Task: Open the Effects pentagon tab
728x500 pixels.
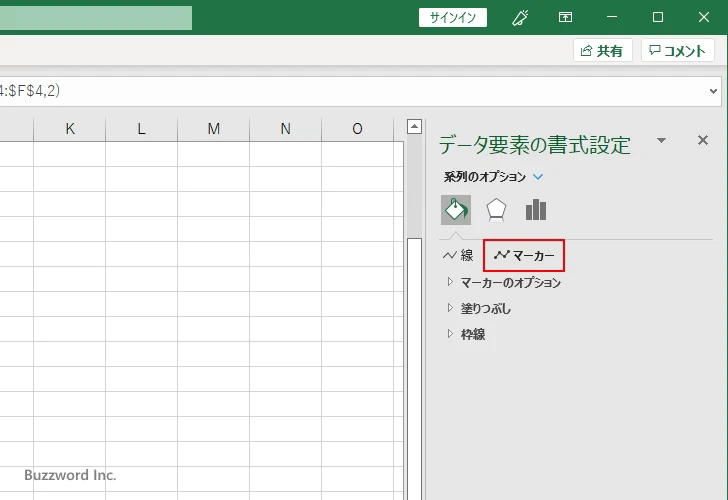Action: (x=496, y=210)
